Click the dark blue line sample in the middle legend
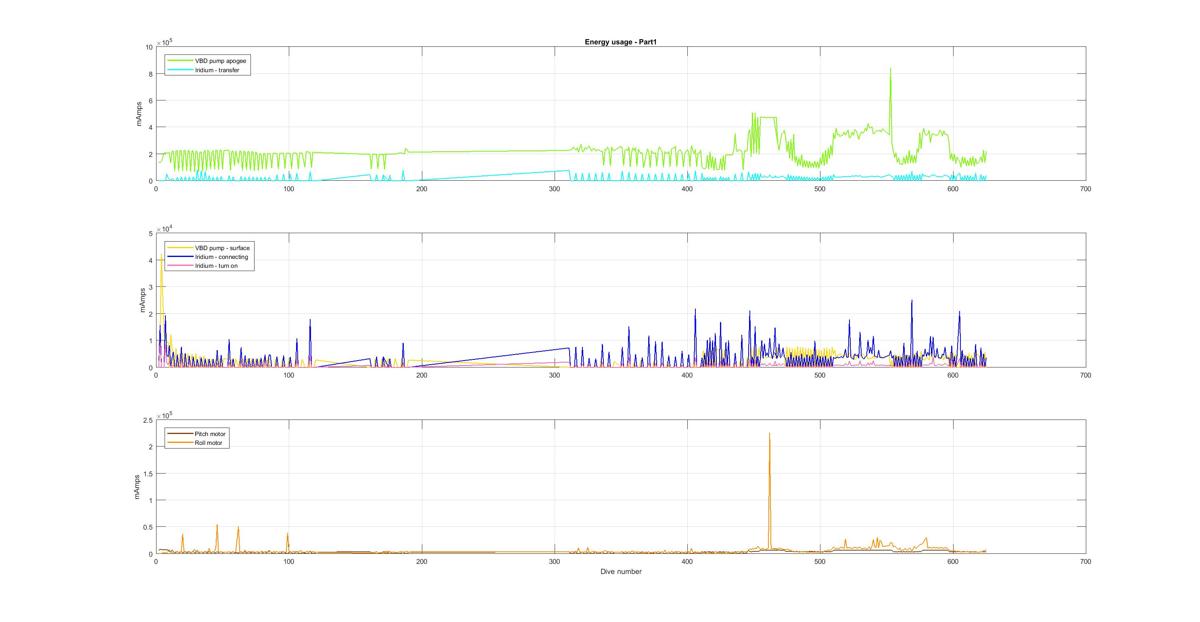 [181, 257]
